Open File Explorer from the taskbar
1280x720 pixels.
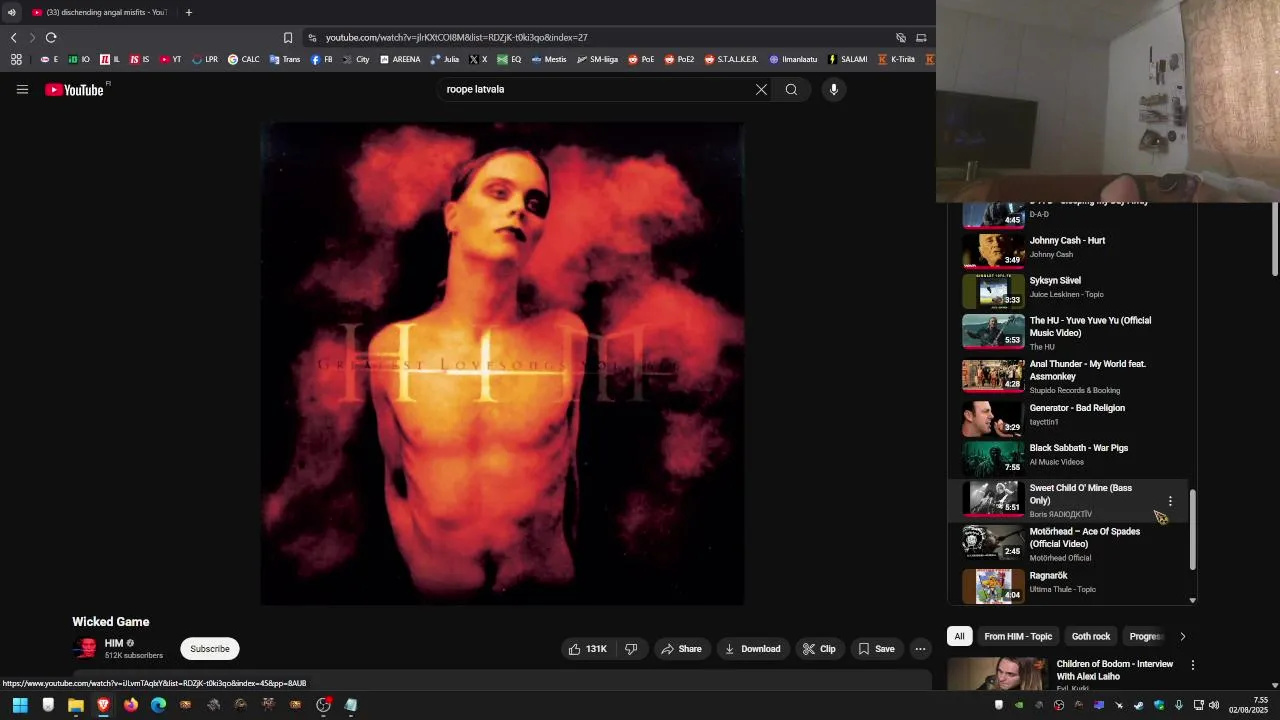[x=76, y=705]
